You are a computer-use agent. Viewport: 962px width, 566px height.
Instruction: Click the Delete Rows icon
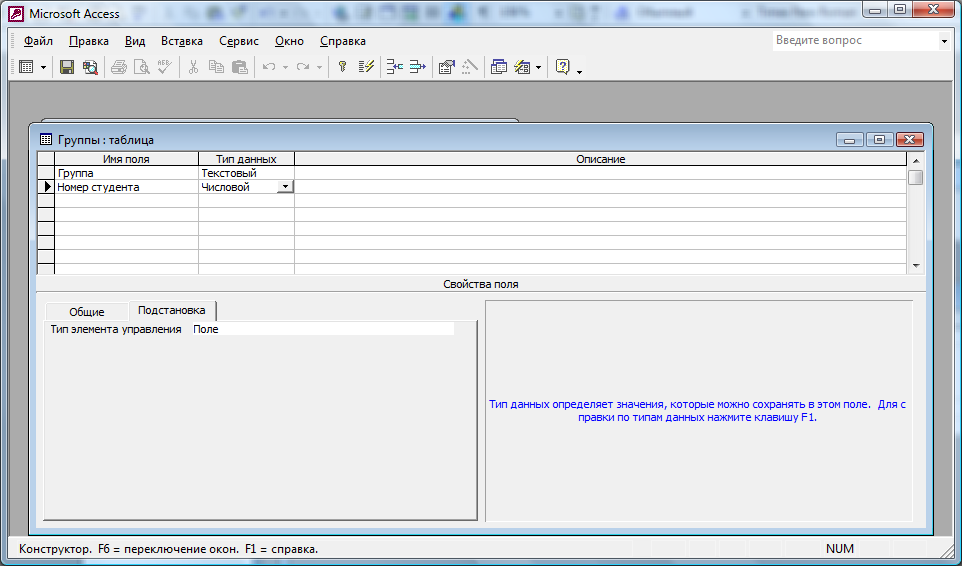pos(417,67)
